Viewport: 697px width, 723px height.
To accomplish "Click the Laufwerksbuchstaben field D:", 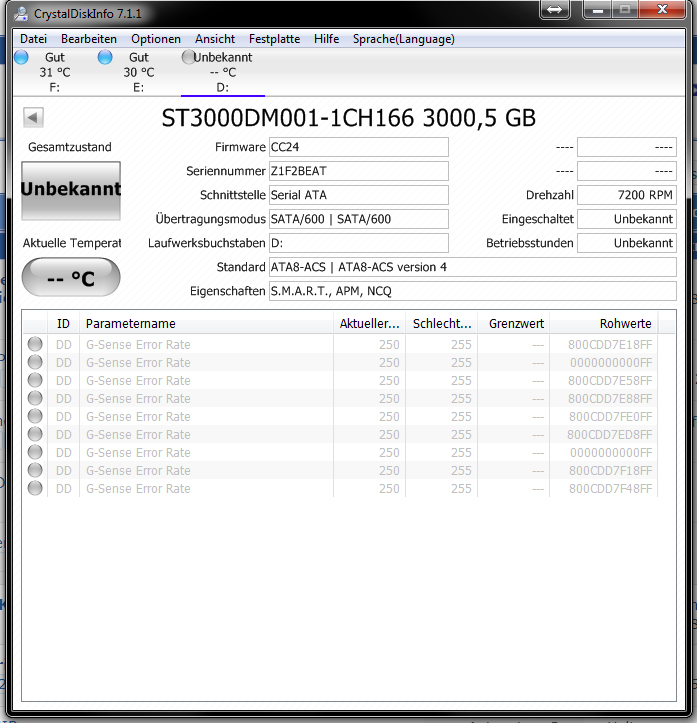I will point(359,243).
